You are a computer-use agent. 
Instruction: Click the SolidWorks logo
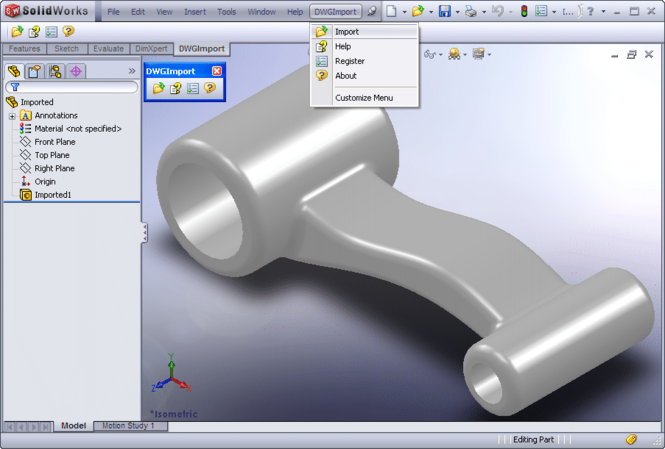click(x=47, y=11)
